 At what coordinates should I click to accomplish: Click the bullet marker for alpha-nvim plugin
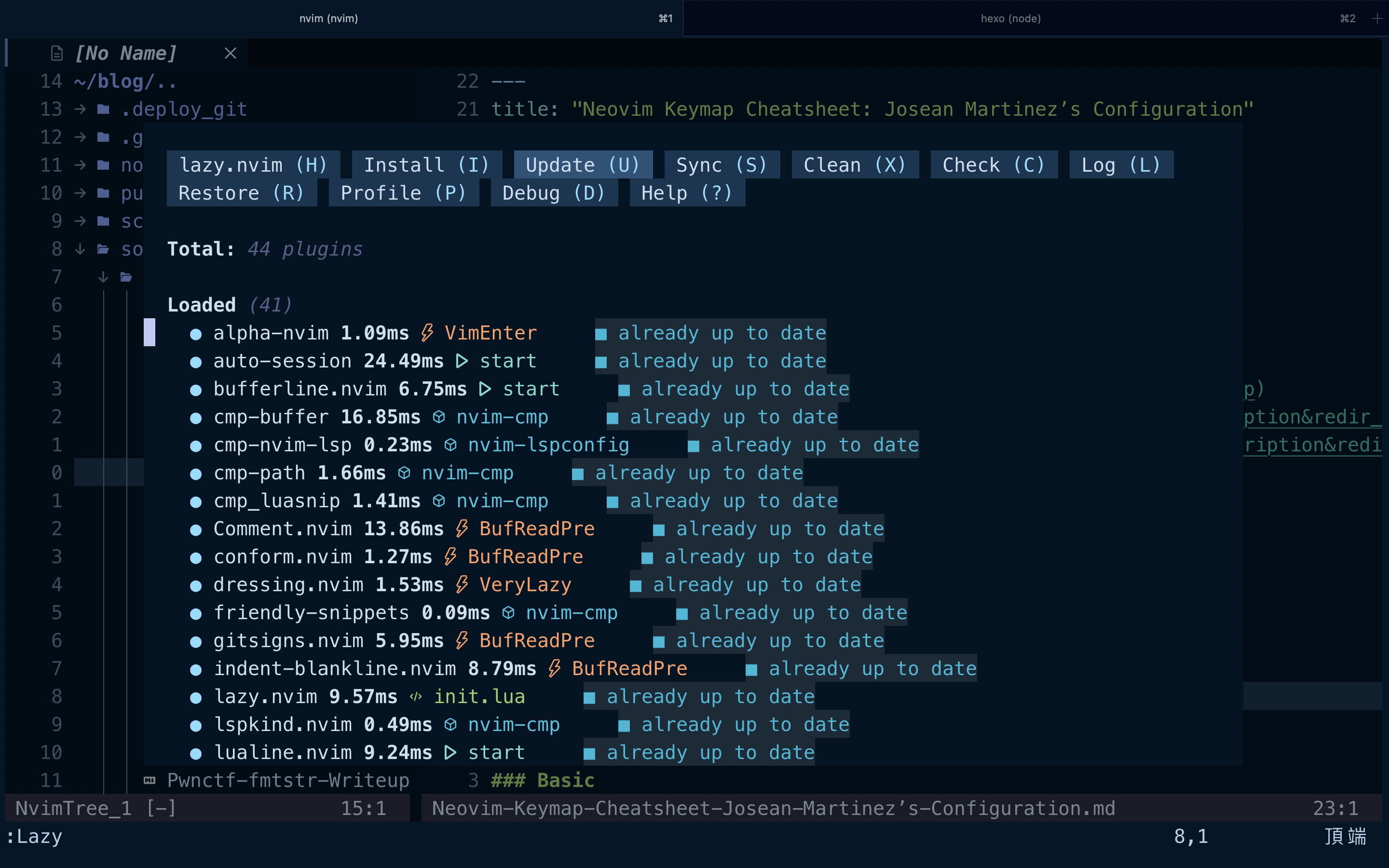tap(196, 334)
